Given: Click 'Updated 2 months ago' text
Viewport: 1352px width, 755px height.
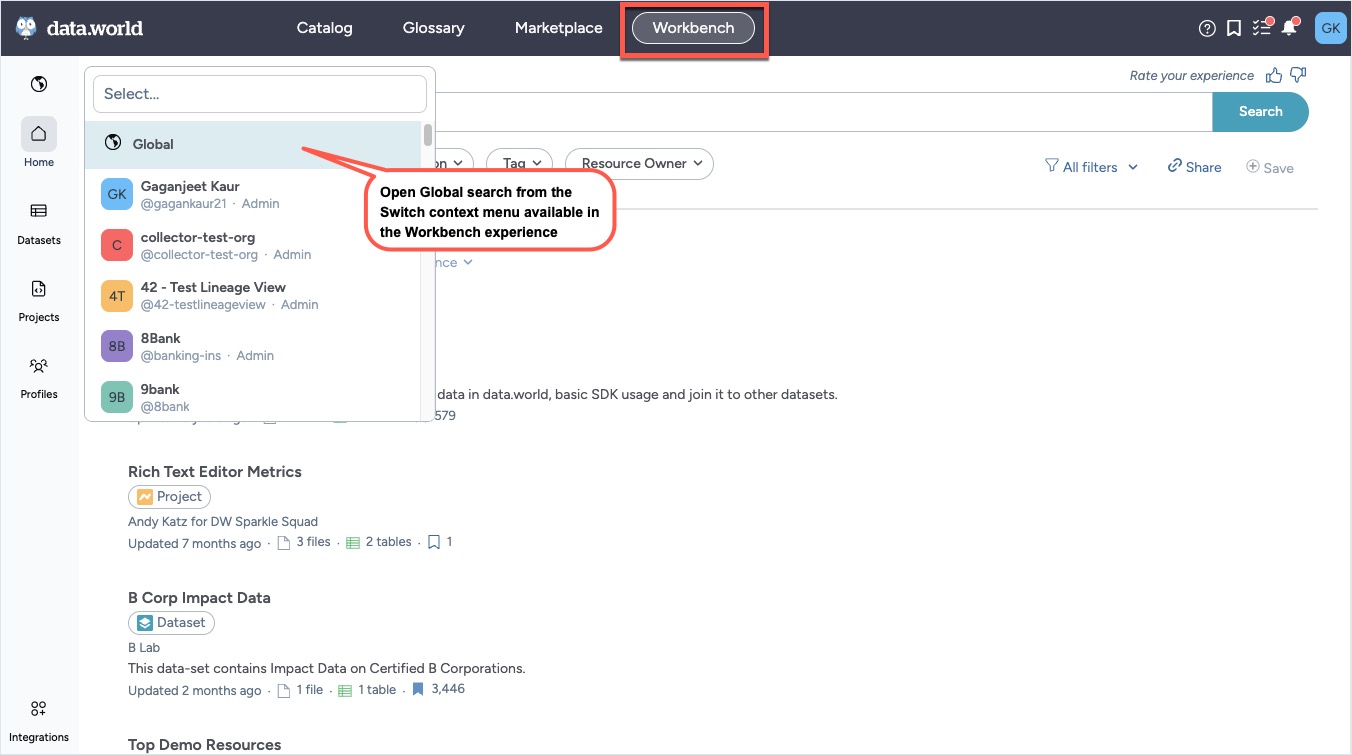Looking at the screenshot, I should coord(194,690).
